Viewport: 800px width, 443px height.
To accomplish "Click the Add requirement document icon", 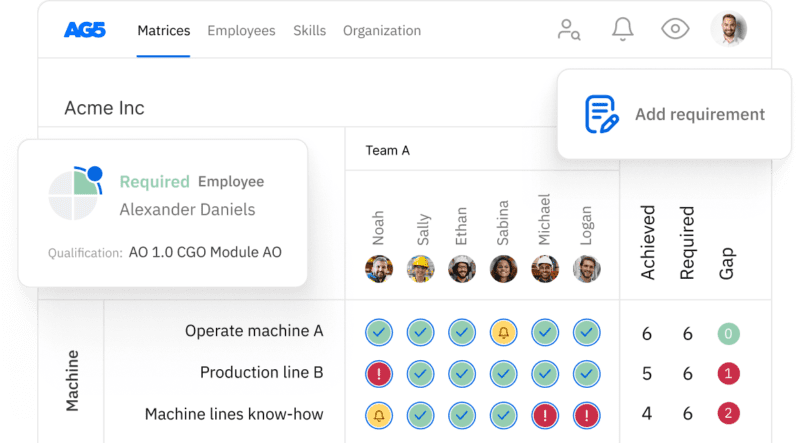I will (601, 114).
